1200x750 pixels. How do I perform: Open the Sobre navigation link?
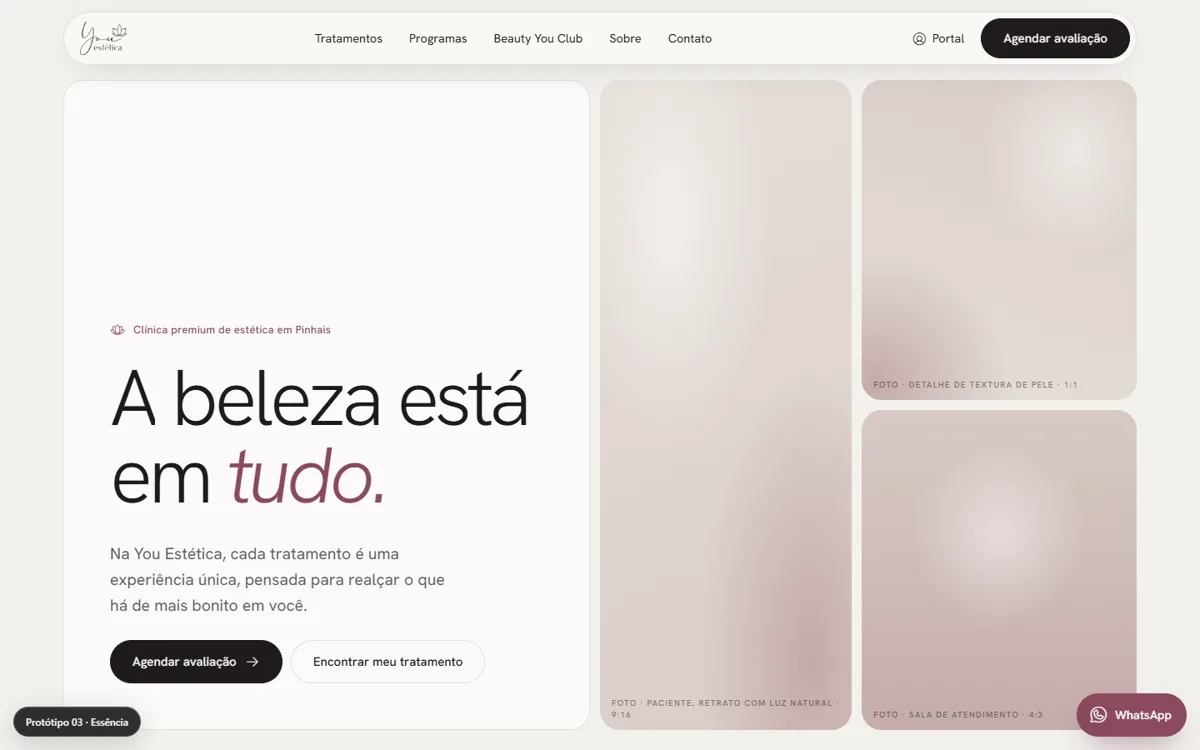(625, 39)
